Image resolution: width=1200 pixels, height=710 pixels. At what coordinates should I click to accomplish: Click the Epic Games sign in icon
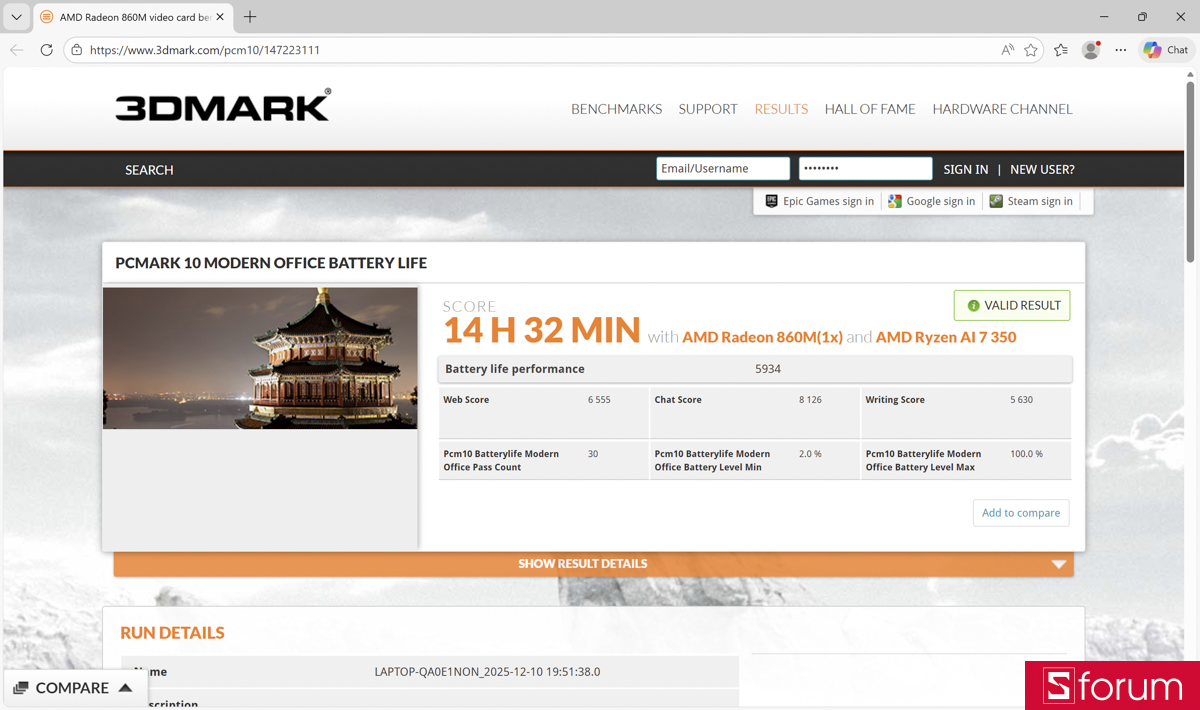pyautogui.click(x=771, y=200)
